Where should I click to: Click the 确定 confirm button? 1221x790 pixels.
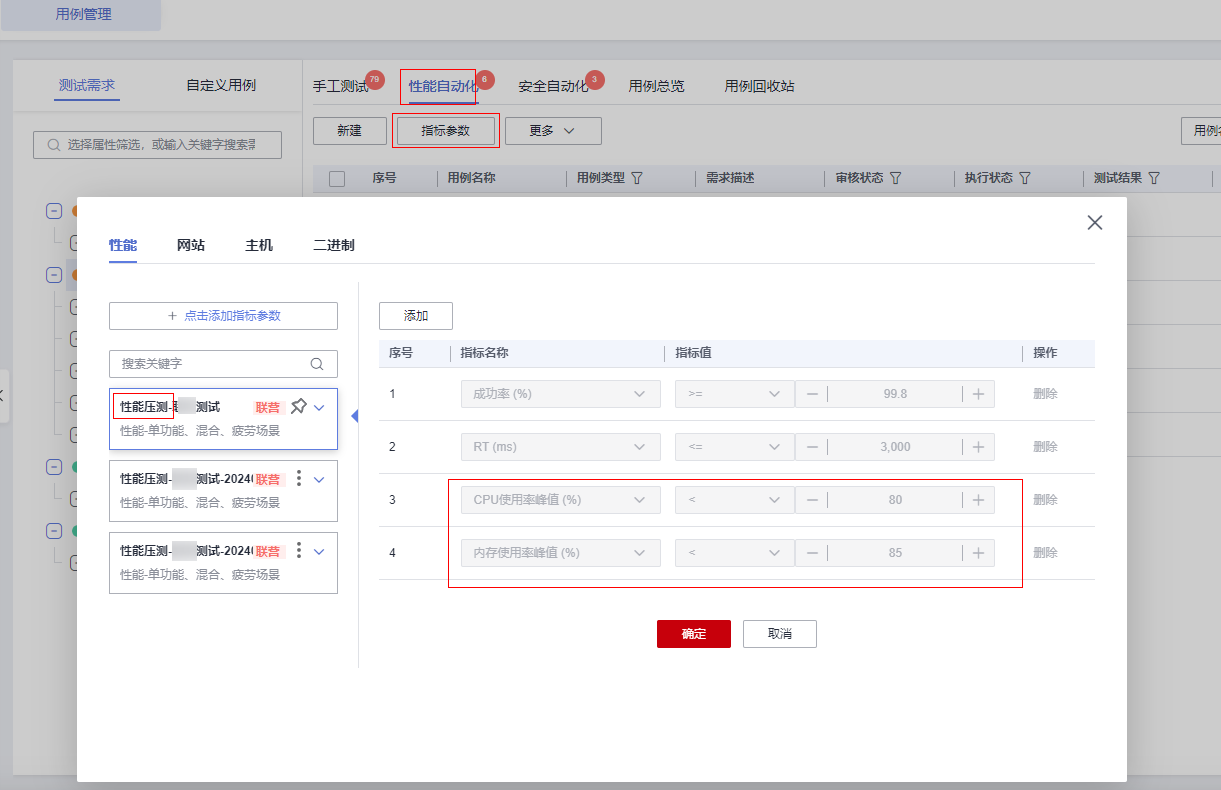click(x=694, y=634)
